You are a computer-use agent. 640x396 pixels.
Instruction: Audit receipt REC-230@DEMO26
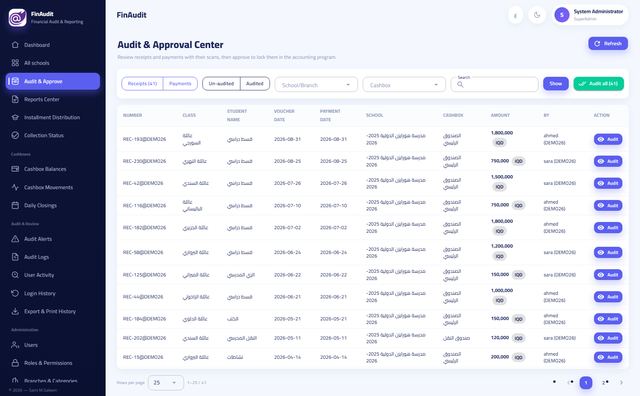click(608, 161)
